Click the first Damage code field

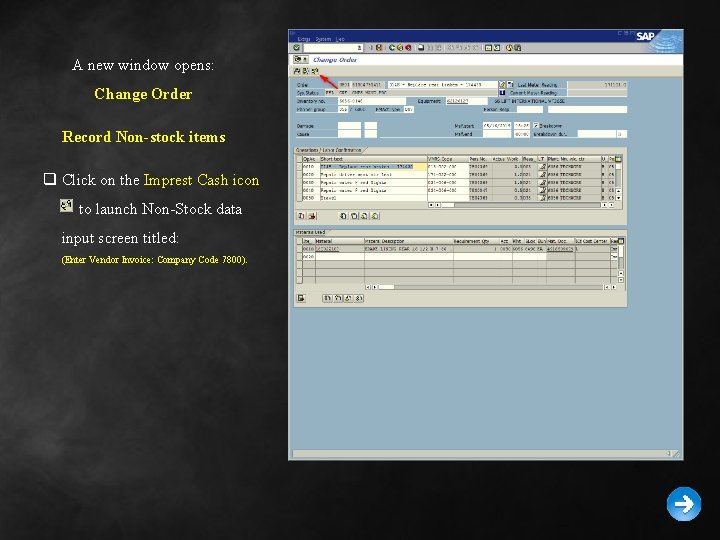point(349,126)
